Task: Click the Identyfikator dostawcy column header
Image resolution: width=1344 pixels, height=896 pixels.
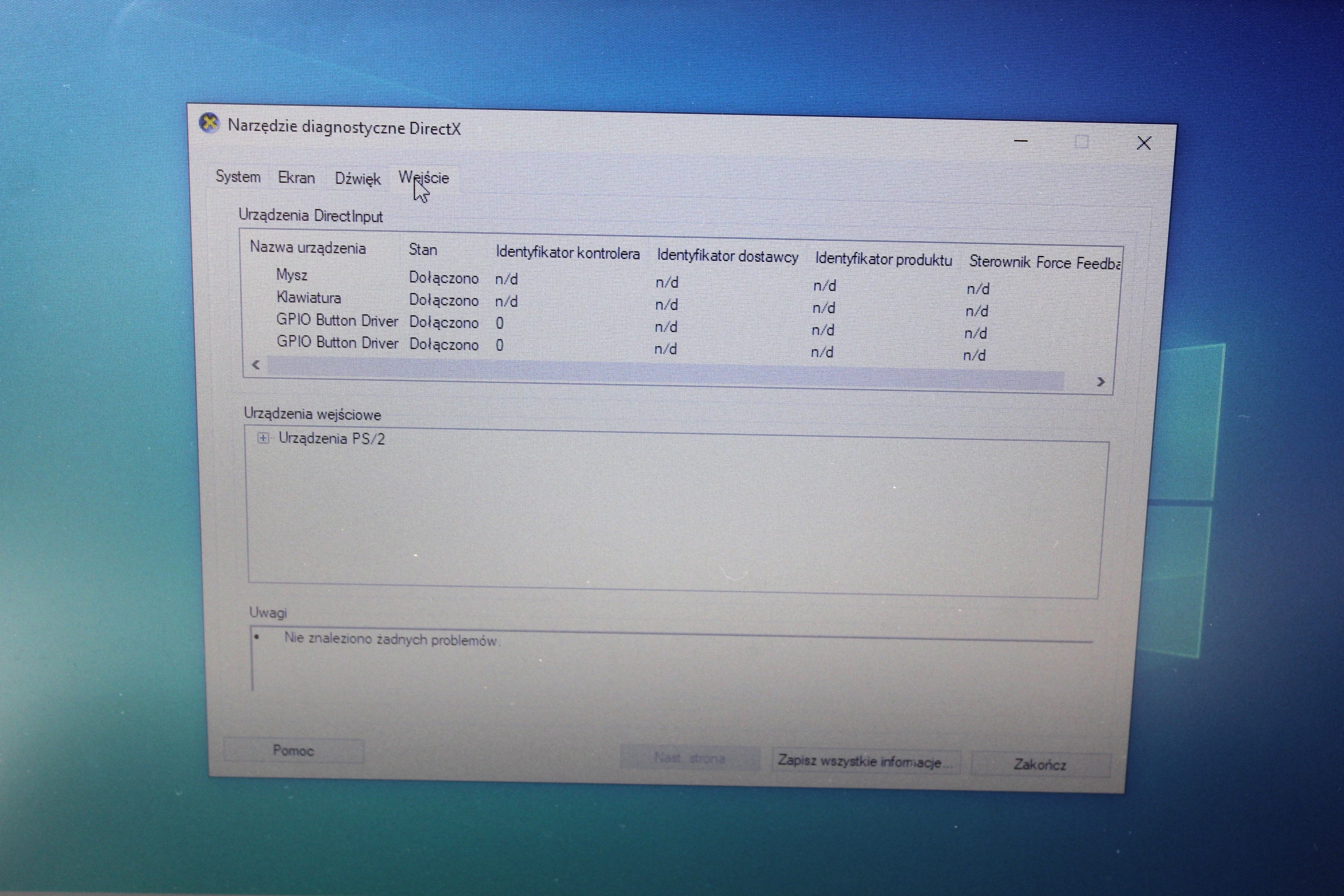Action: pos(728,257)
